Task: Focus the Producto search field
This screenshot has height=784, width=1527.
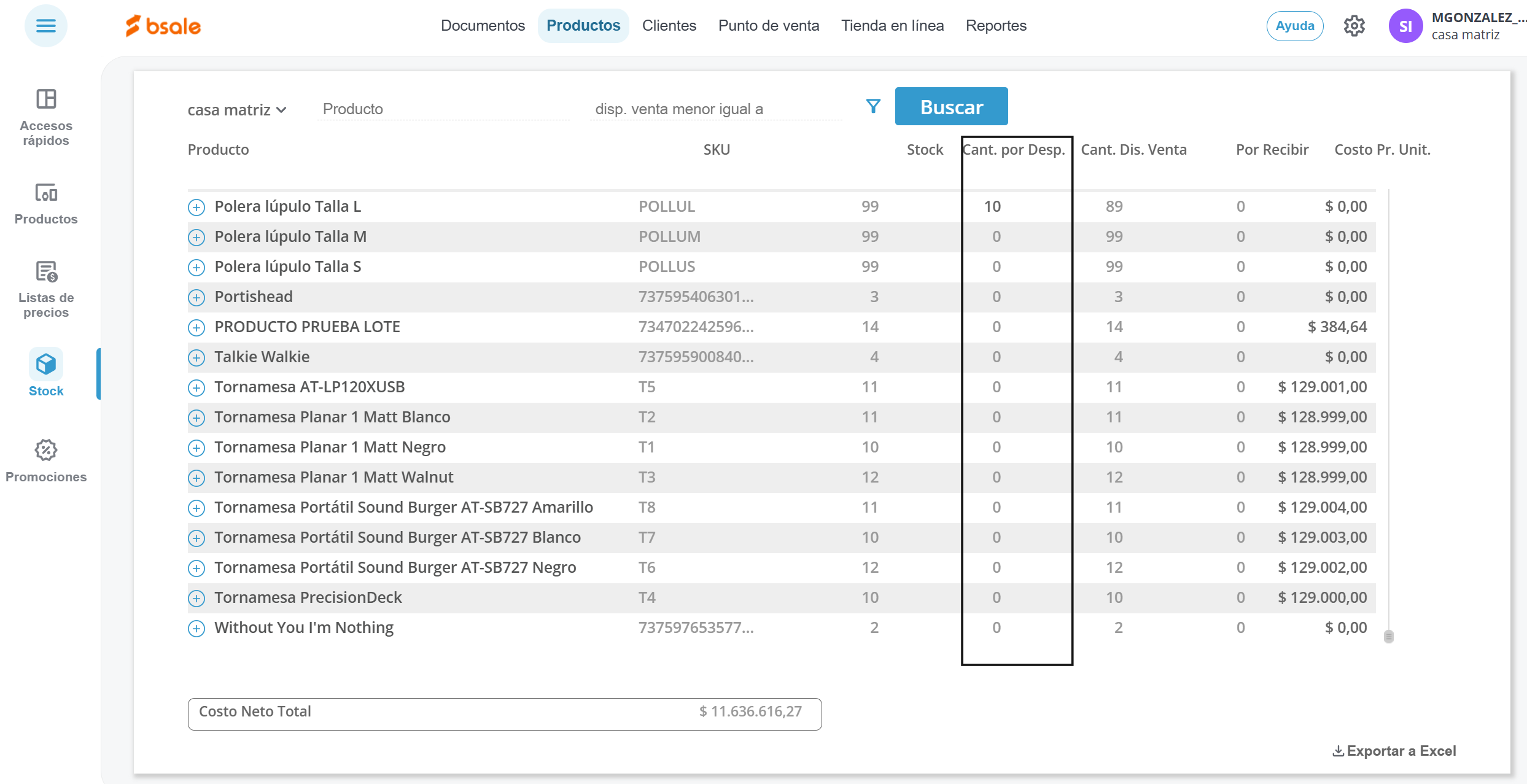Action: coord(442,109)
